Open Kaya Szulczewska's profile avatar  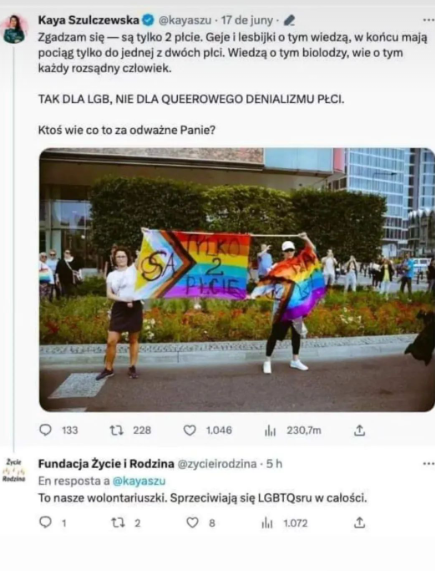point(15,29)
